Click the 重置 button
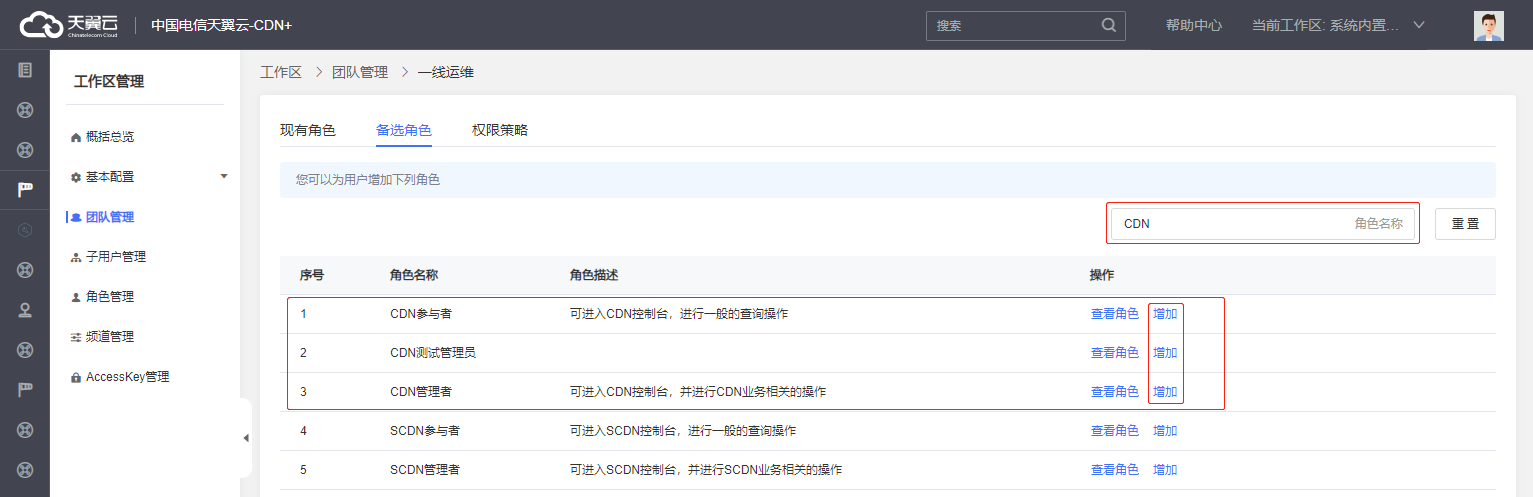 [1465, 224]
